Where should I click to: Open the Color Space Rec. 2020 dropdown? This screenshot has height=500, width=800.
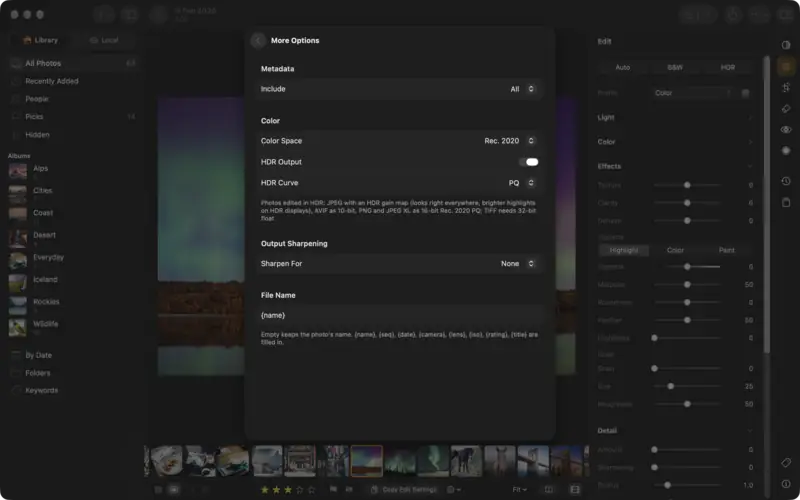(509, 141)
